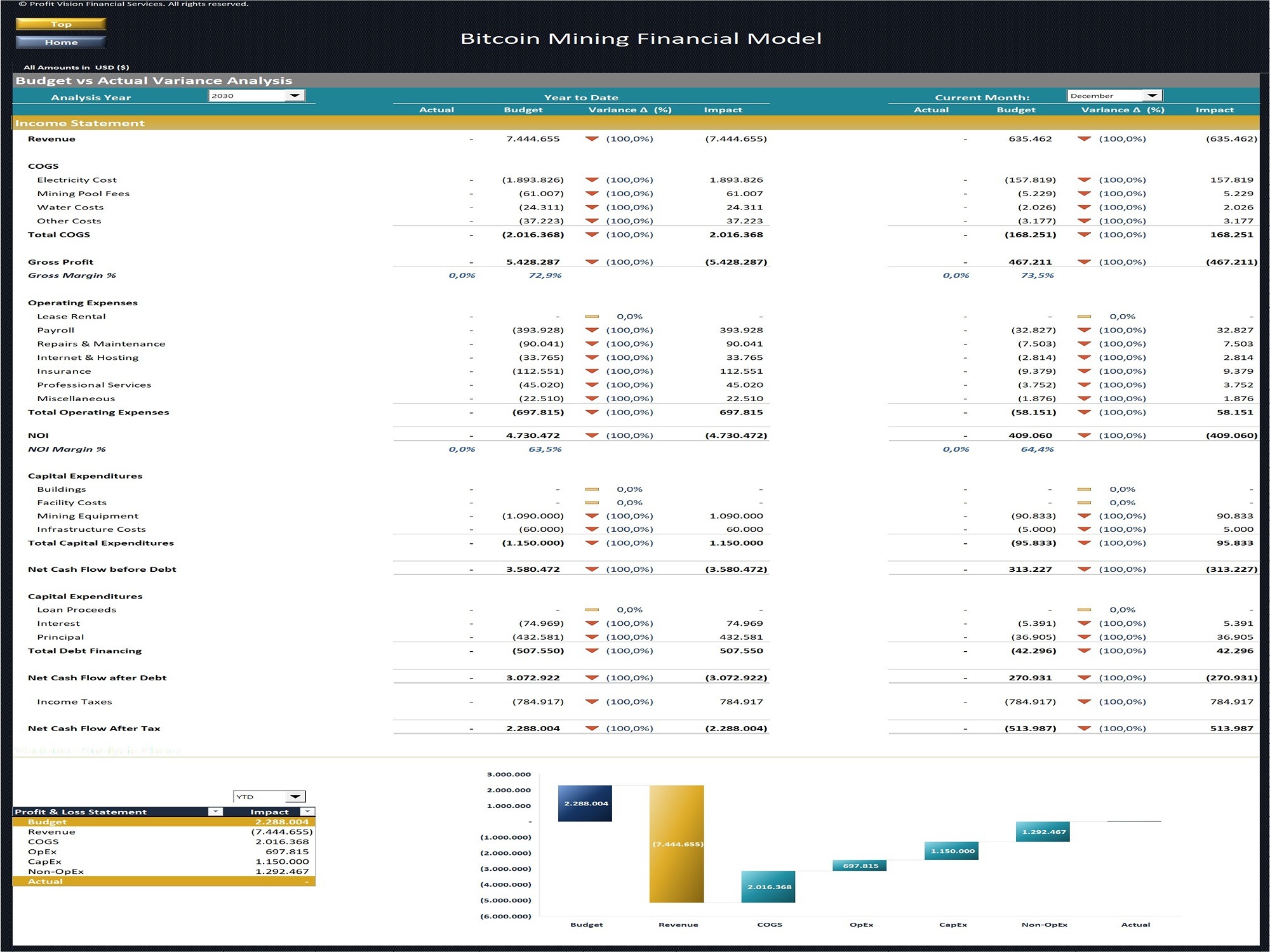
Task: Click the neutral indicator beside Facility Costs
Action: [592, 502]
